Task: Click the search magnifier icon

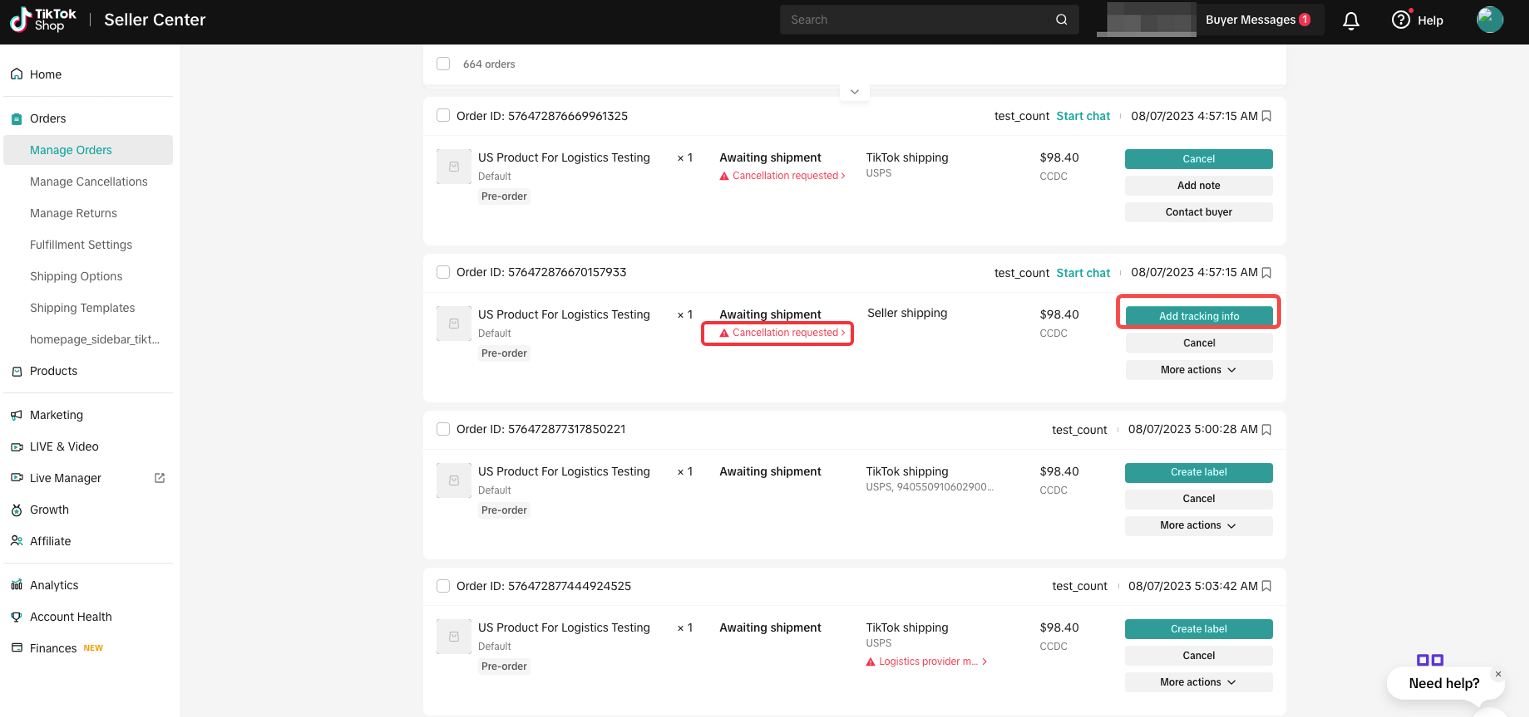Action: click(1061, 20)
